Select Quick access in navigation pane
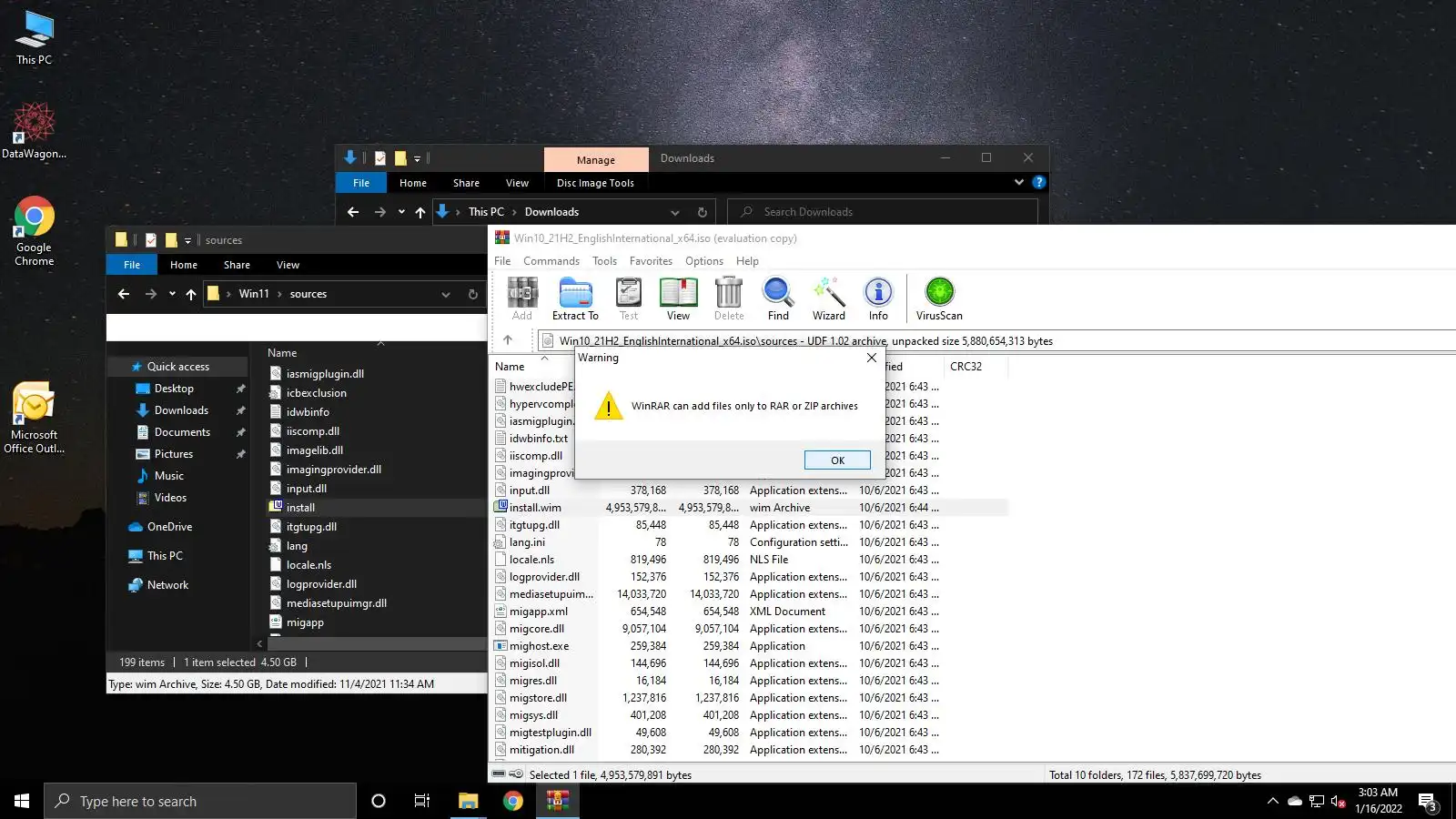This screenshot has width=1456, height=819. pyautogui.click(x=178, y=367)
